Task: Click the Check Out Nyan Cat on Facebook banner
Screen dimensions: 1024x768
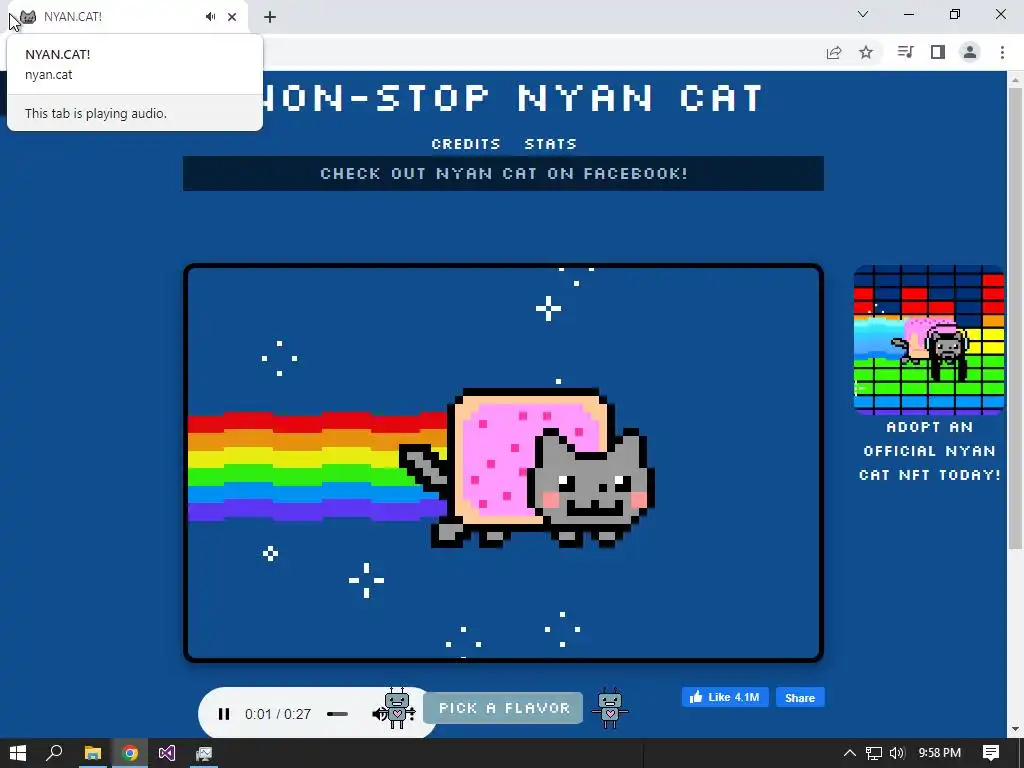Action: [x=504, y=174]
